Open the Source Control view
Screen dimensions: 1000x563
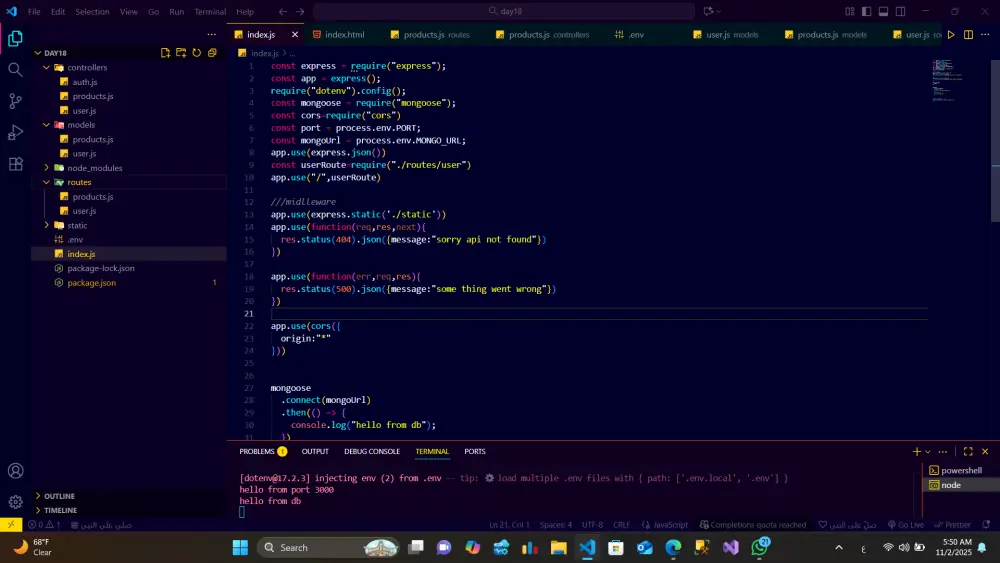(15, 101)
